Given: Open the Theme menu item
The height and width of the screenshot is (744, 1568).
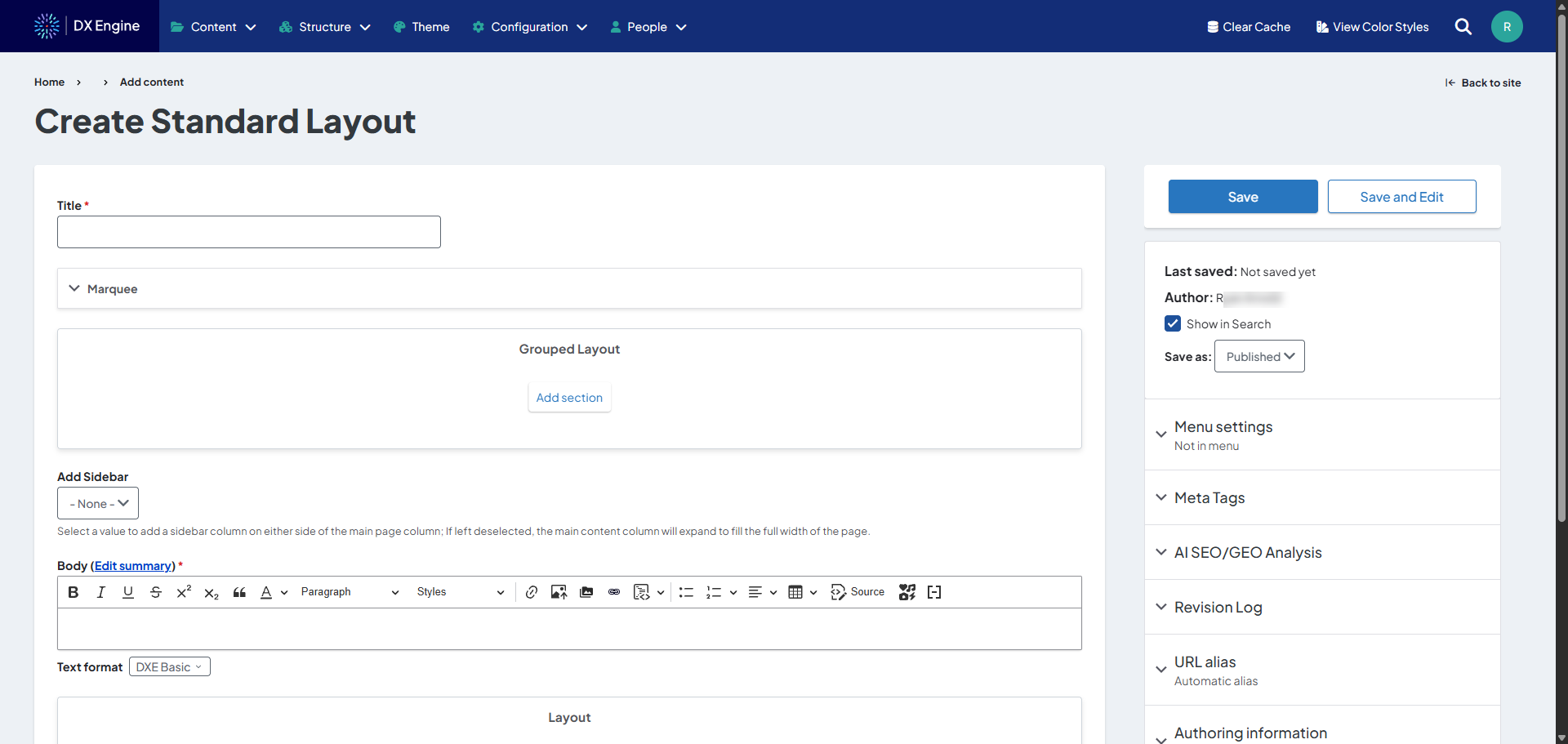Looking at the screenshot, I should point(421,27).
